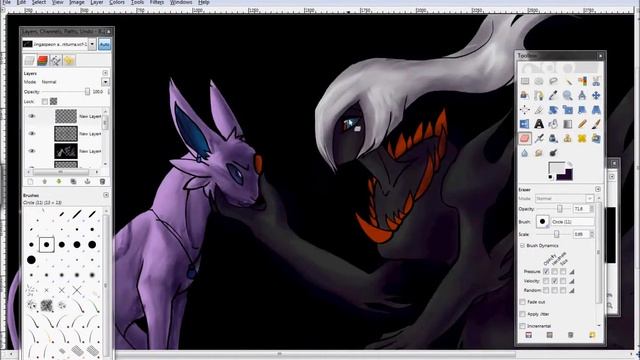The width and height of the screenshot is (640, 360).
Task: Select the Ink tool
Action: (553, 138)
